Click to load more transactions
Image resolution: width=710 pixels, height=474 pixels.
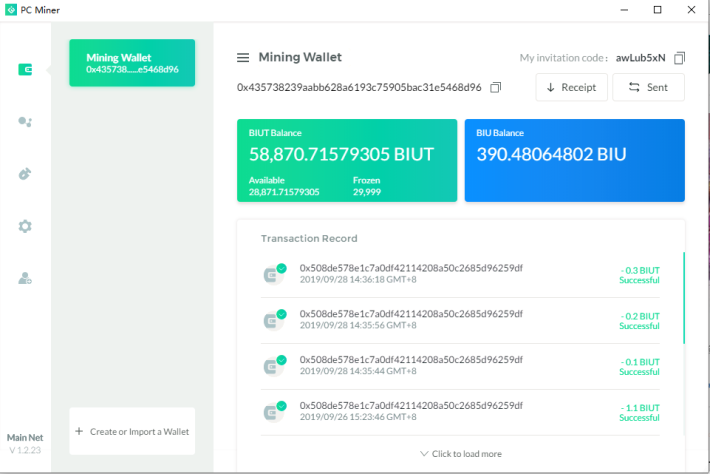(461, 454)
